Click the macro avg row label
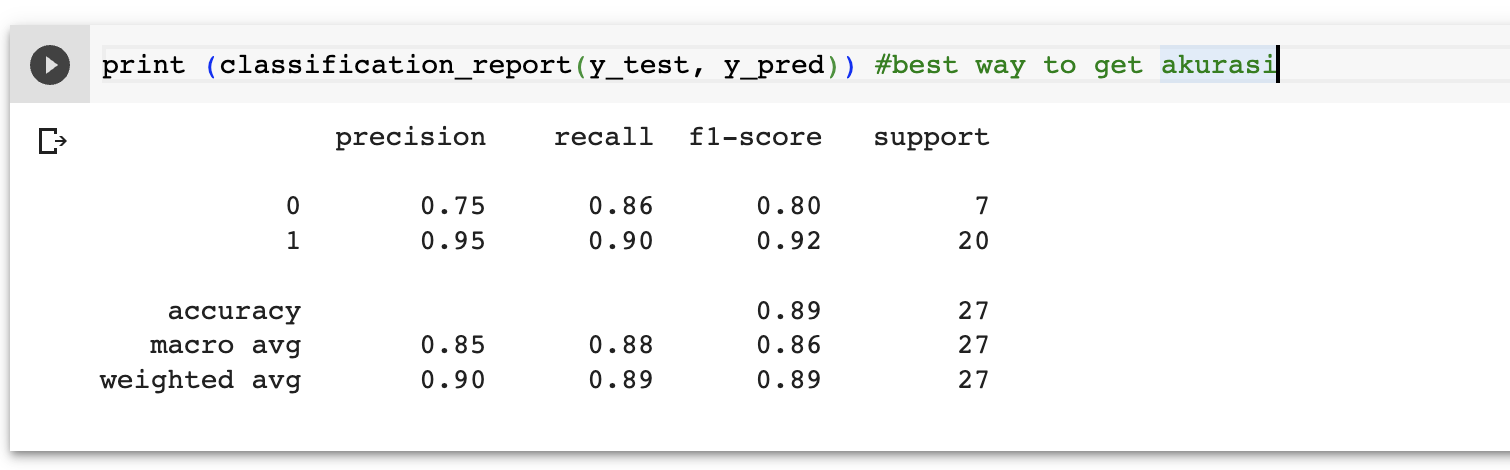Image resolution: width=1510 pixels, height=470 pixels. click(226, 346)
